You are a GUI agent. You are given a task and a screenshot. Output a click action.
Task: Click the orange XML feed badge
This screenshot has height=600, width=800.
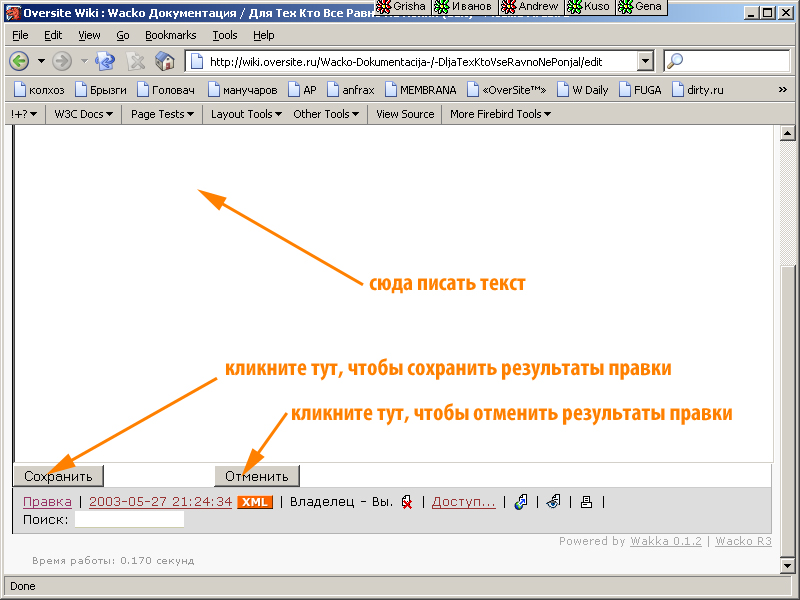255,502
